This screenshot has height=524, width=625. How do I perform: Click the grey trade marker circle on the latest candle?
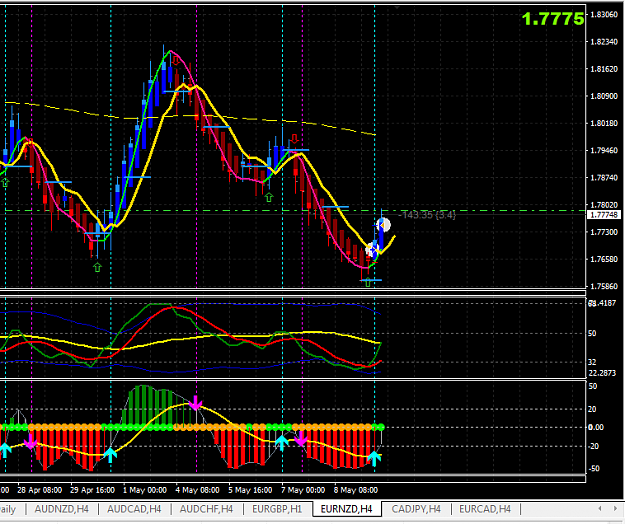point(383,226)
